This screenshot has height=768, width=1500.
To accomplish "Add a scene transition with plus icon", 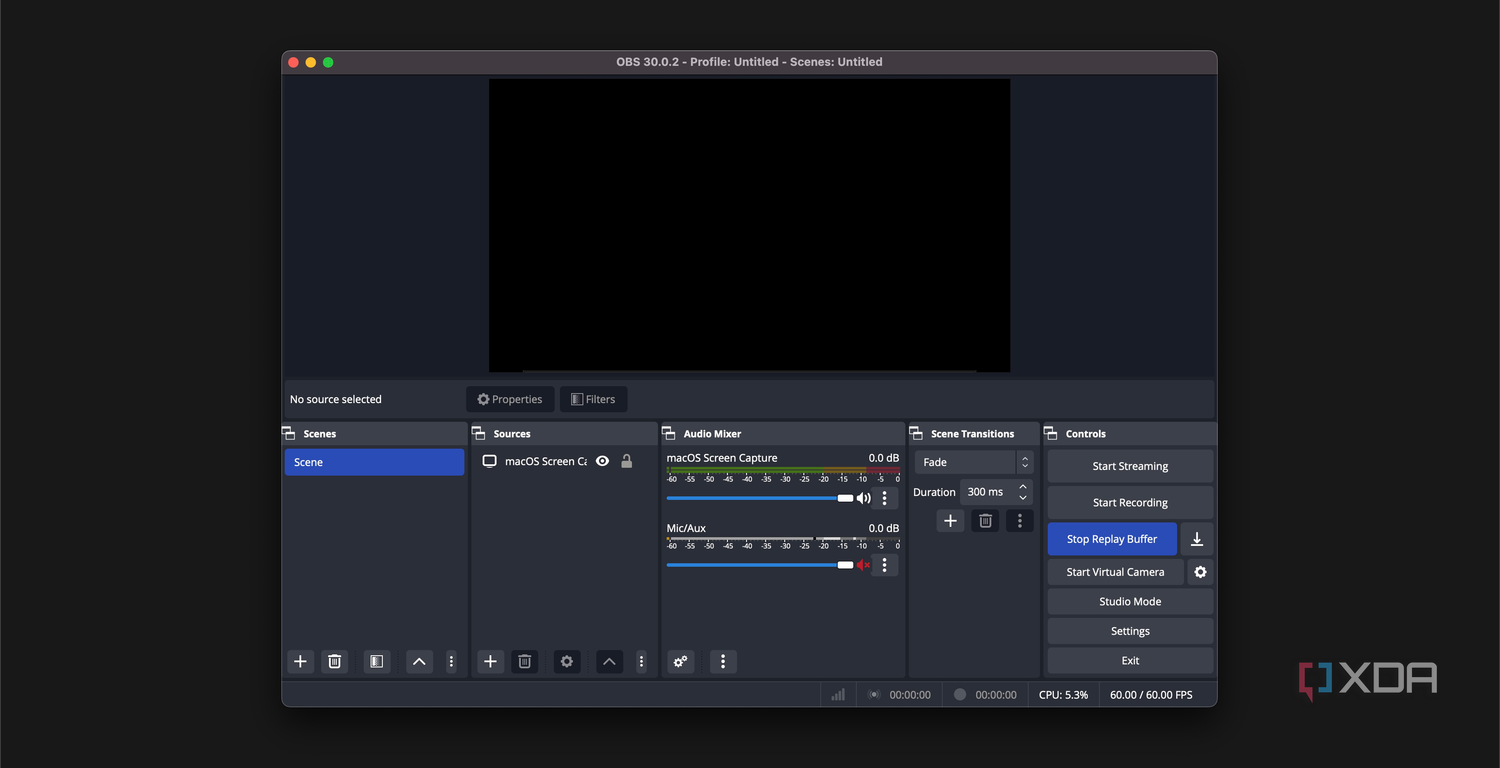I will pyautogui.click(x=950, y=520).
